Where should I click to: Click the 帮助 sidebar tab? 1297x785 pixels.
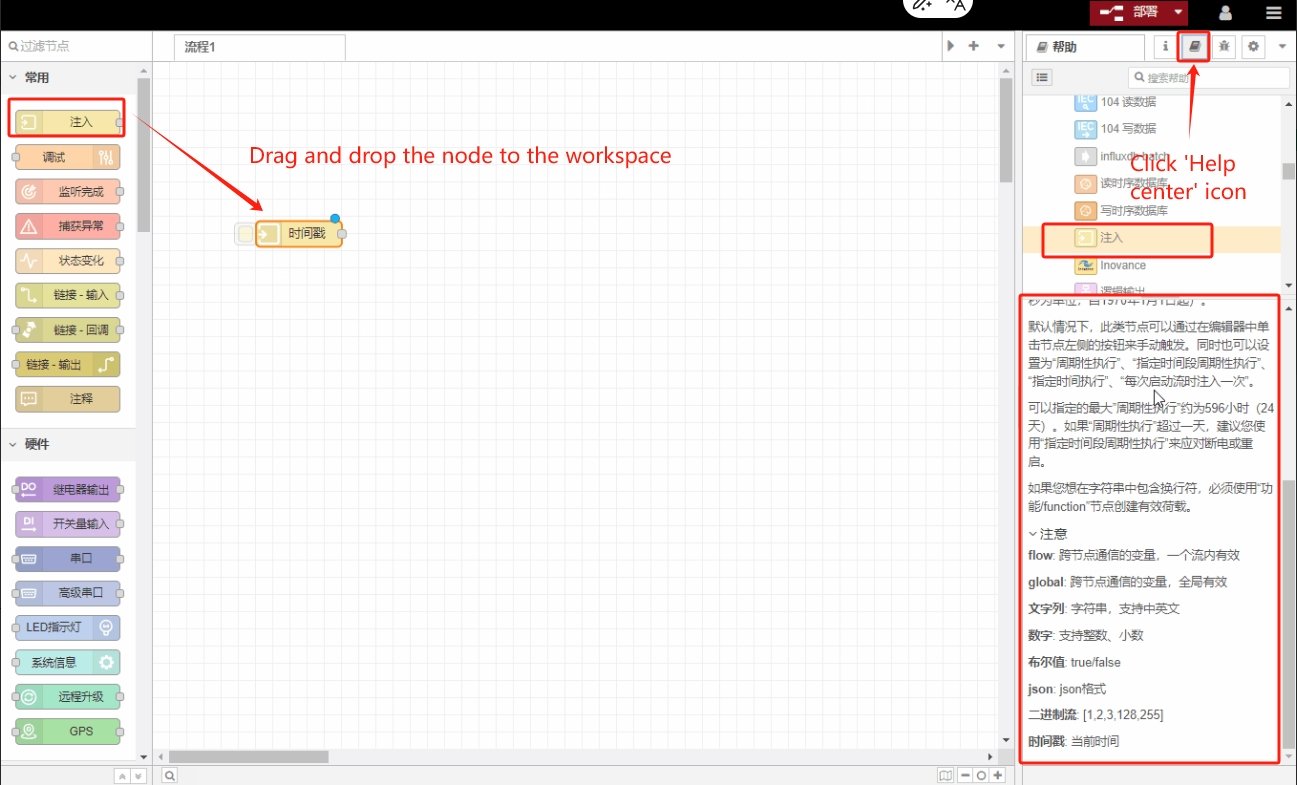coord(1085,47)
